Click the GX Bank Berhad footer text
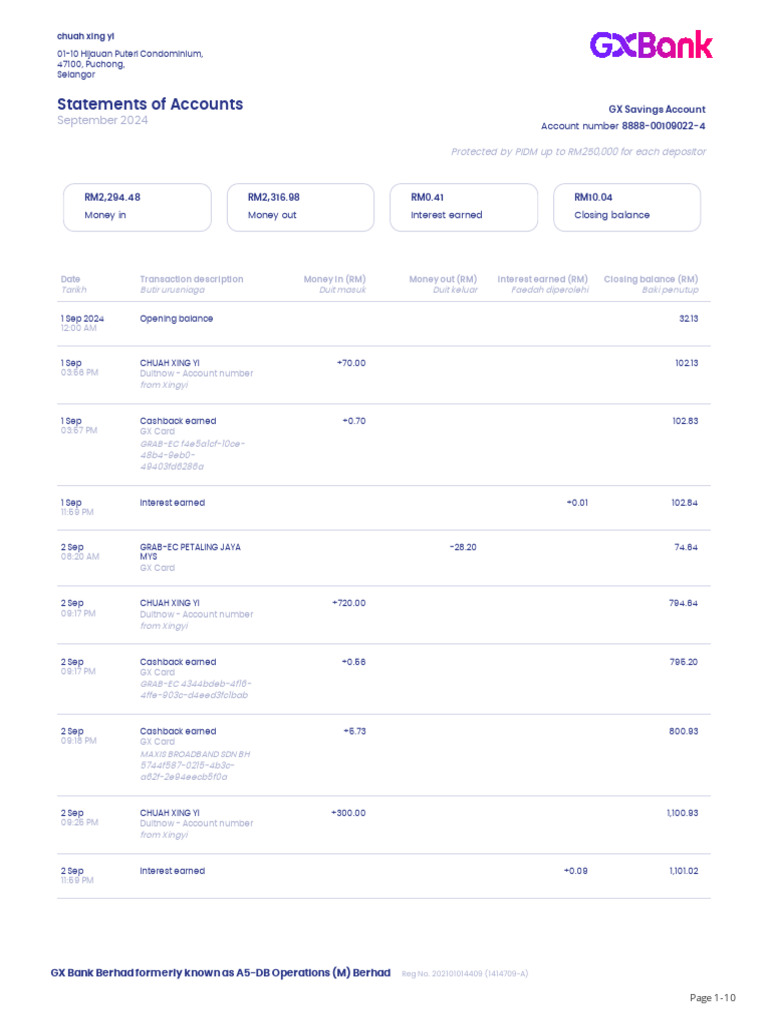The image size is (768, 1024). [x=221, y=973]
